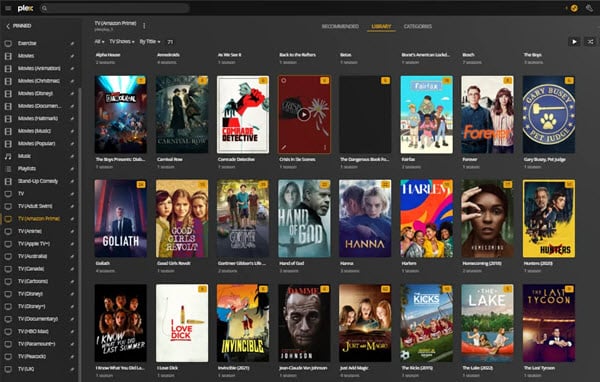Open the Movies (Music) library

point(34,131)
